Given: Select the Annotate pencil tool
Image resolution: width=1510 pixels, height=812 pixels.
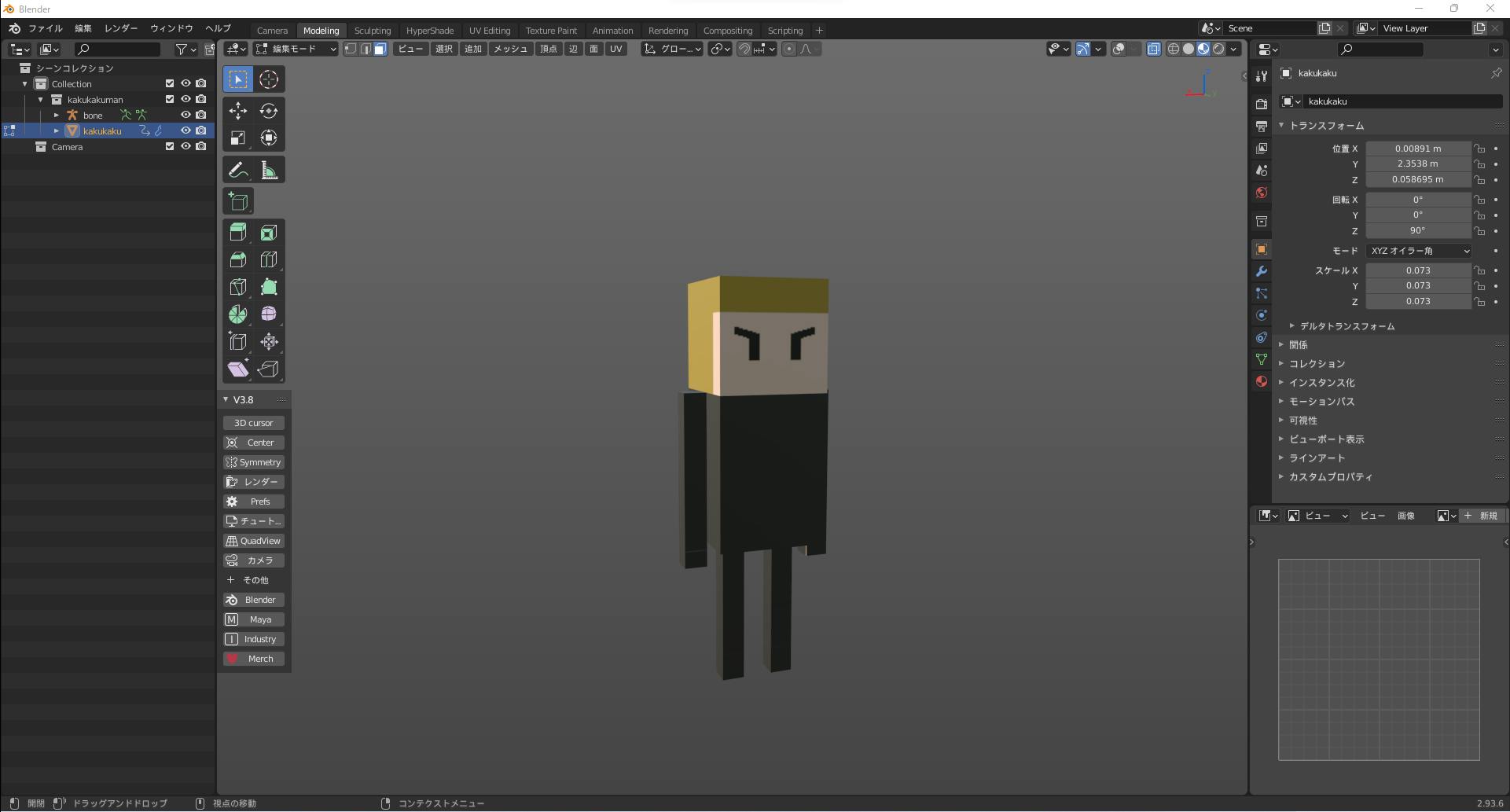Looking at the screenshot, I should click(238, 170).
